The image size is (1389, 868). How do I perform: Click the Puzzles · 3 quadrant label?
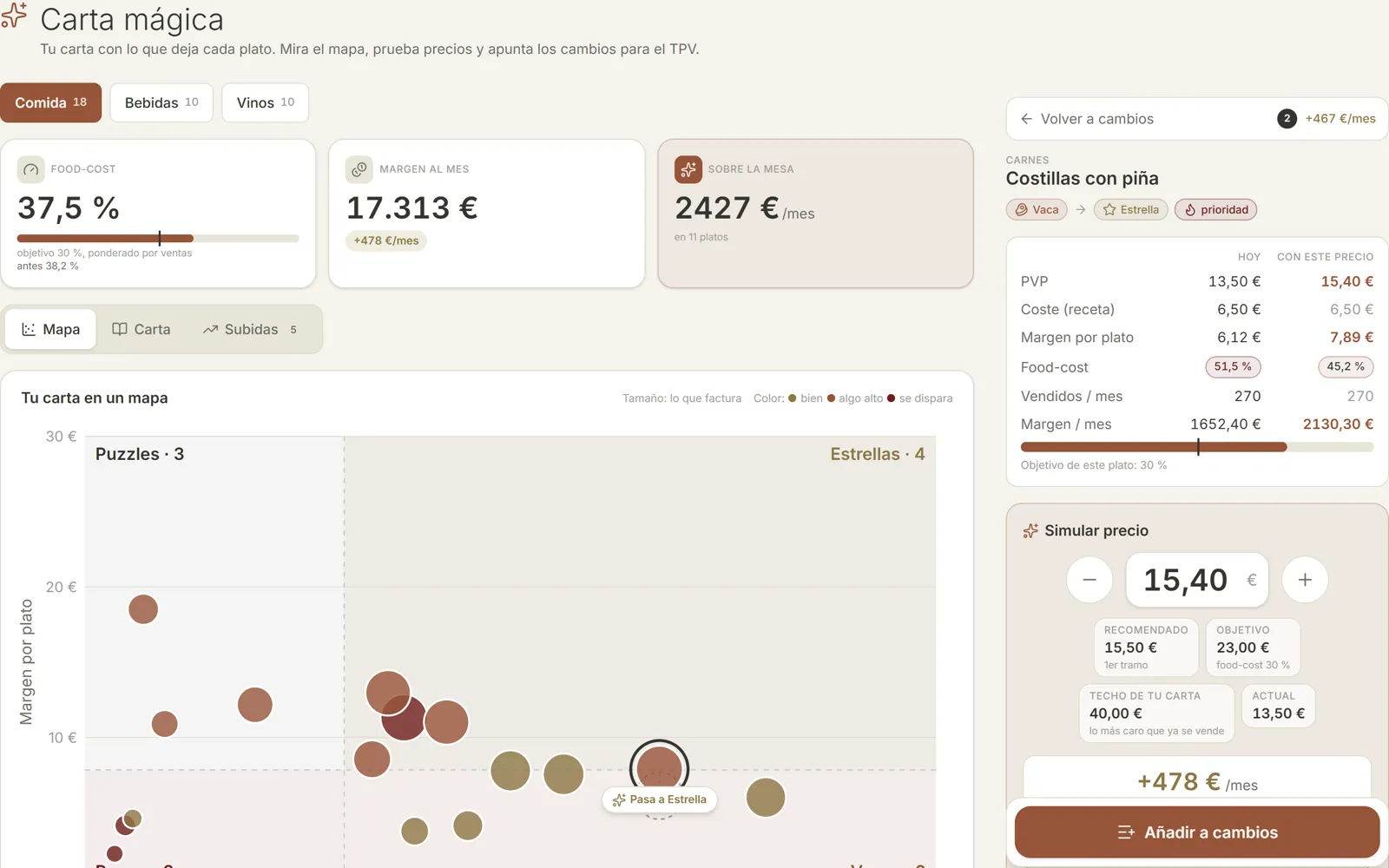coord(140,454)
